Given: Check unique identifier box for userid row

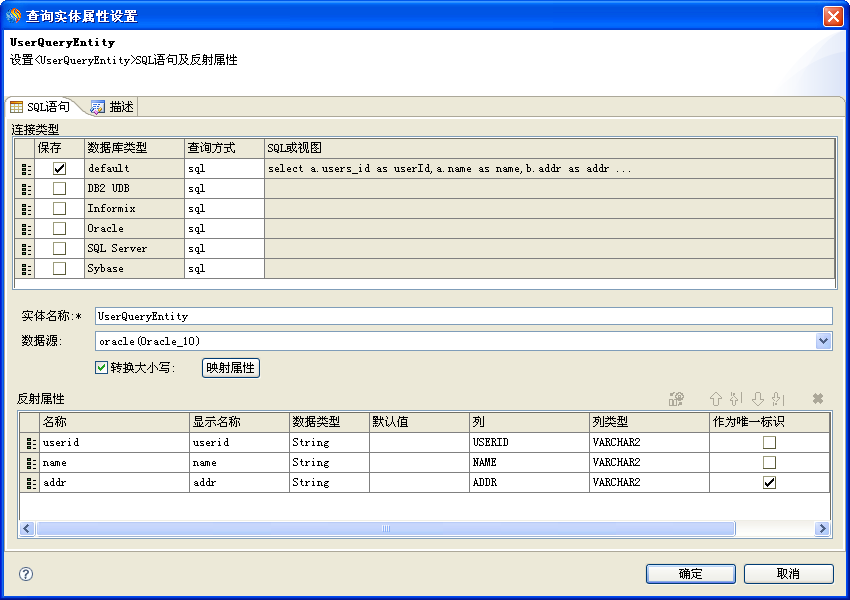Looking at the screenshot, I should tap(769, 442).
